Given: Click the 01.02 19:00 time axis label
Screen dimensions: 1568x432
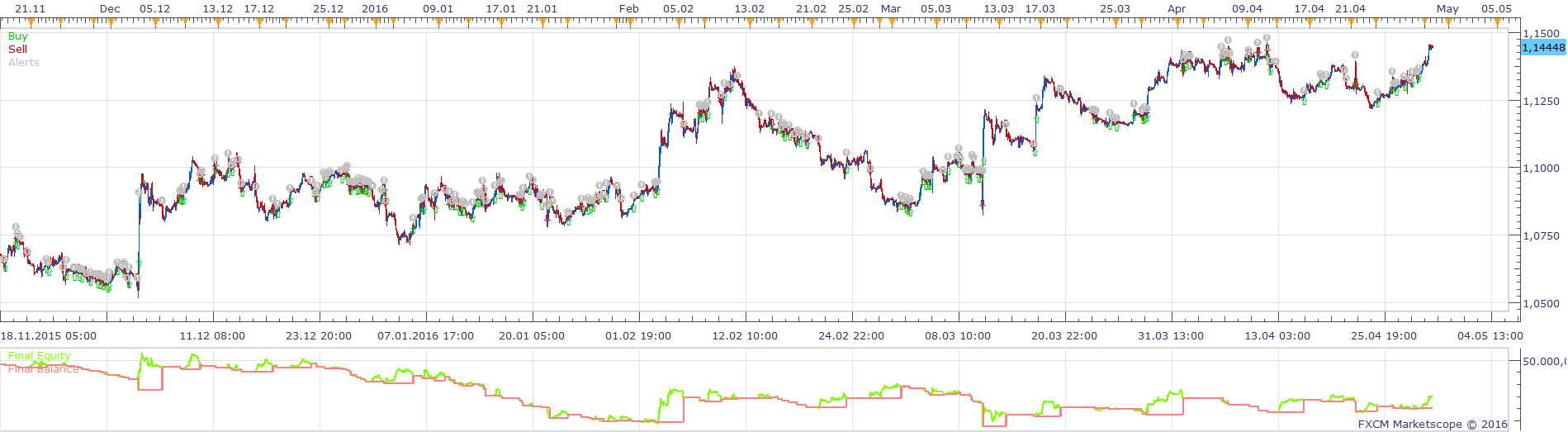Looking at the screenshot, I should point(638,336).
